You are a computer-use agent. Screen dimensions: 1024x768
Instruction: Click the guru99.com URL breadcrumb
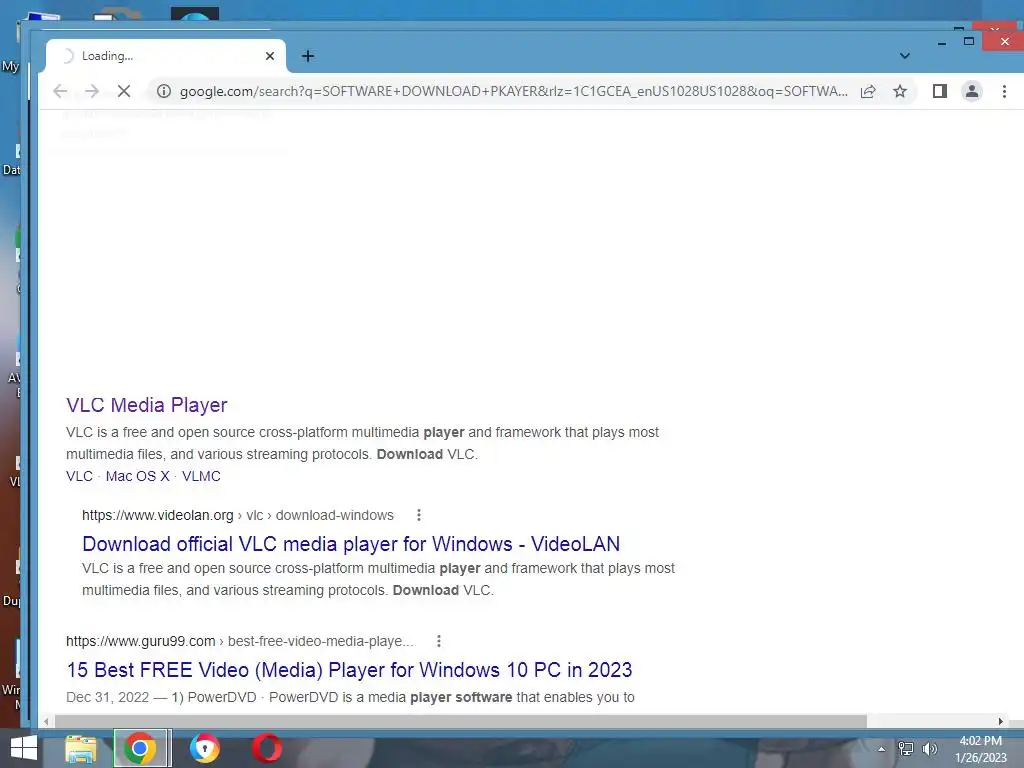240,641
